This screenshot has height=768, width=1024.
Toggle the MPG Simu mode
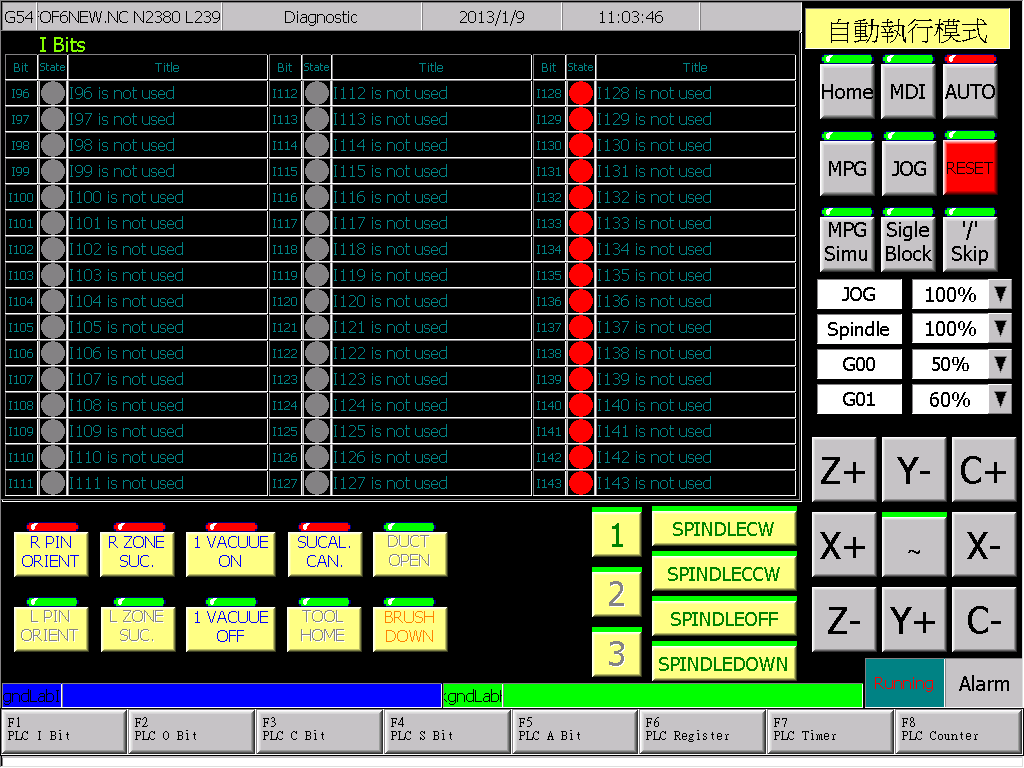tap(846, 240)
